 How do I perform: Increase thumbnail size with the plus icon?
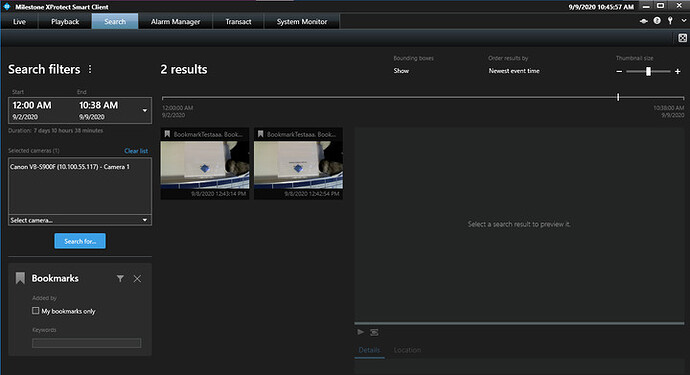click(x=678, y=71)
